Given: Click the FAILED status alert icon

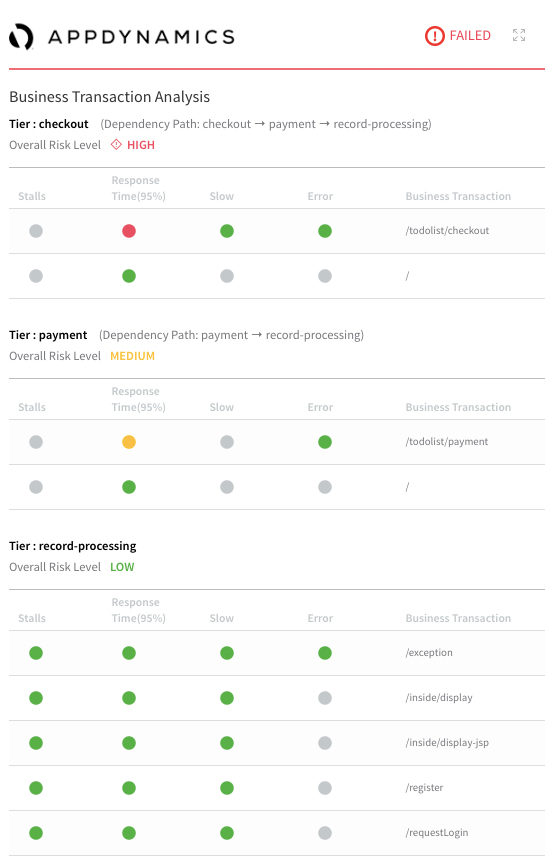Looking at the screenshot, I should coord(434,36).
